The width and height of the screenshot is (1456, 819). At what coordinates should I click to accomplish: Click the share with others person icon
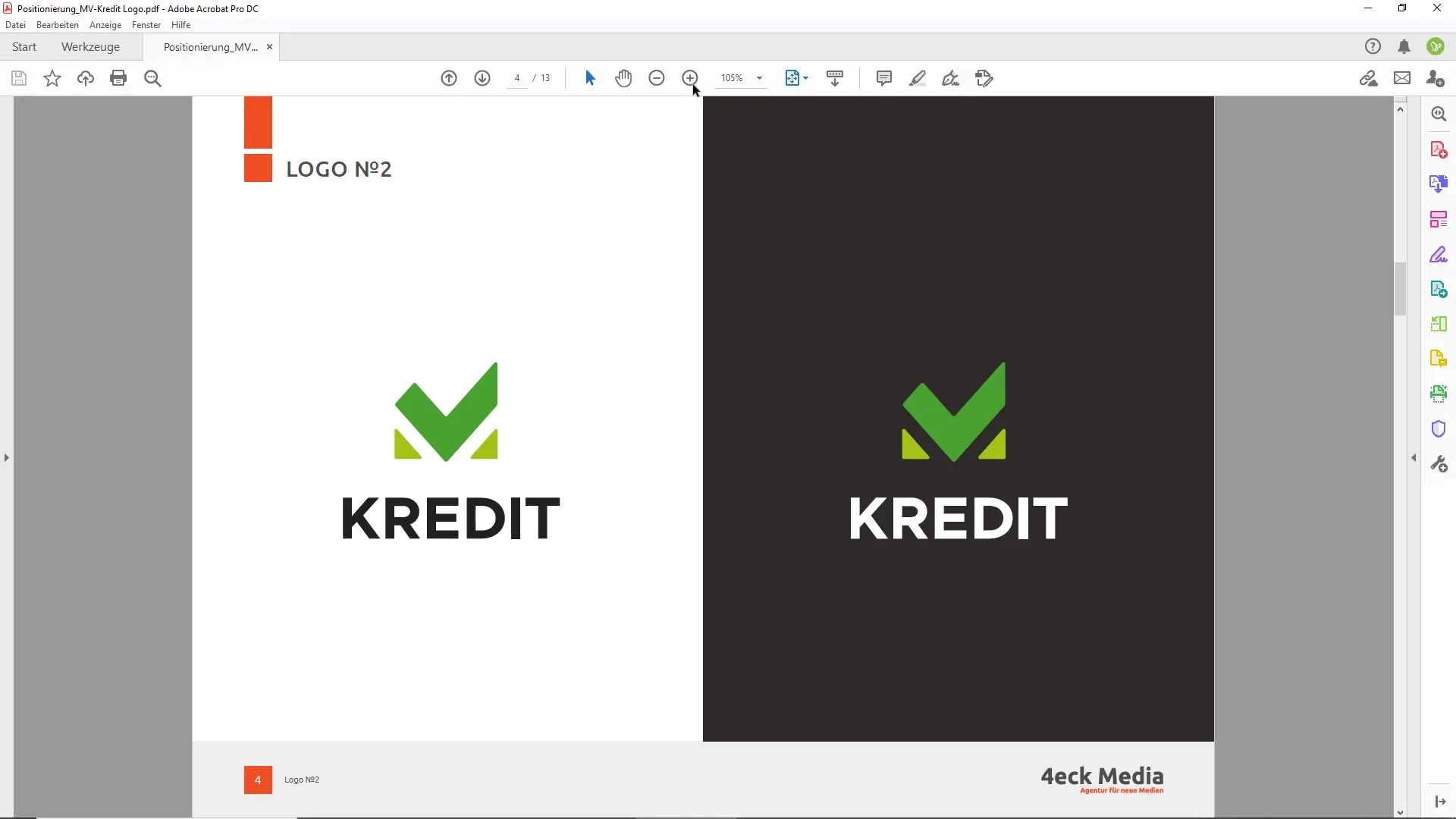tap(1436, 78)
